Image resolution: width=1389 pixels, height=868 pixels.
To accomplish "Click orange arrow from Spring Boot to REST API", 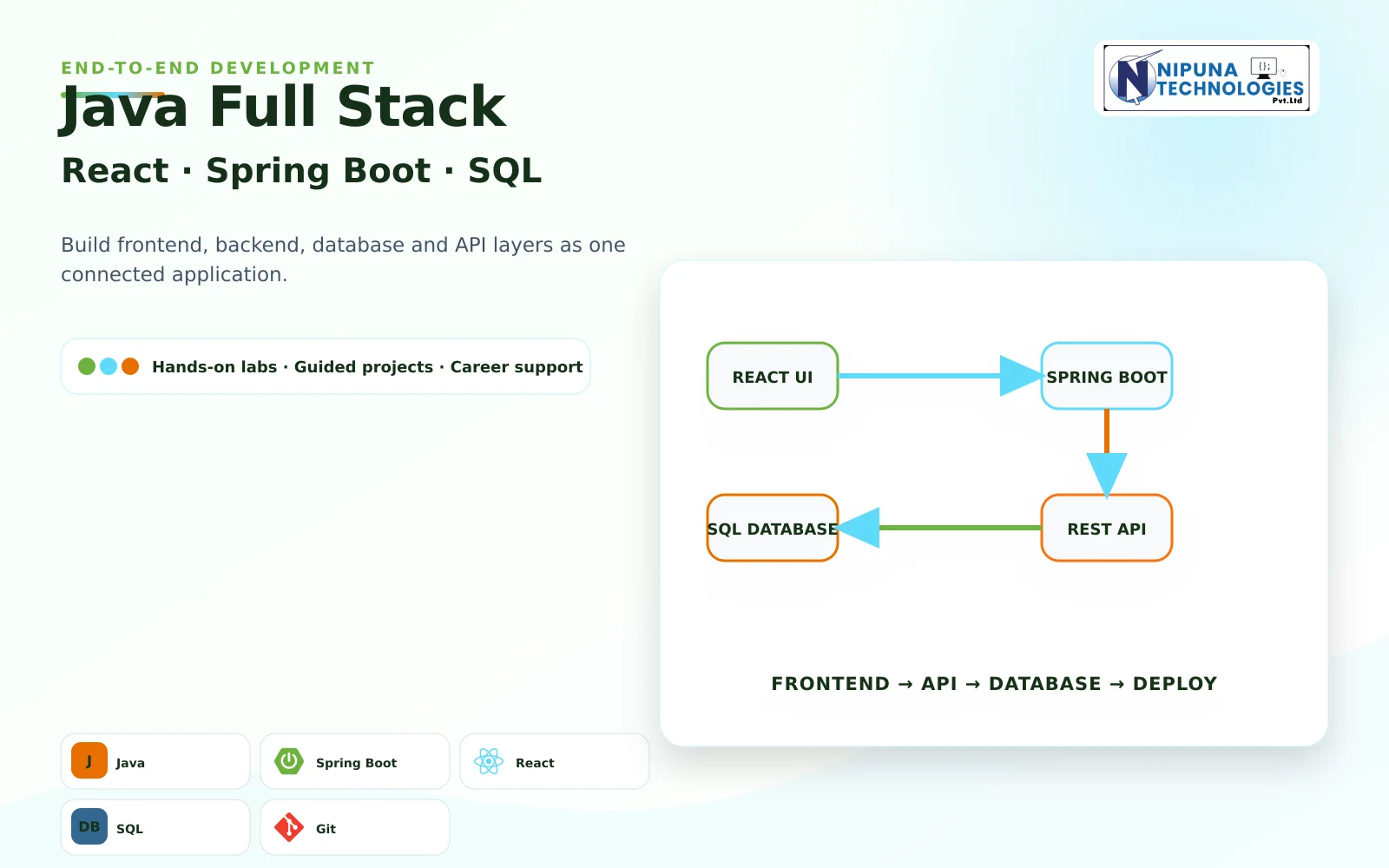I will tap(1107, 453).
